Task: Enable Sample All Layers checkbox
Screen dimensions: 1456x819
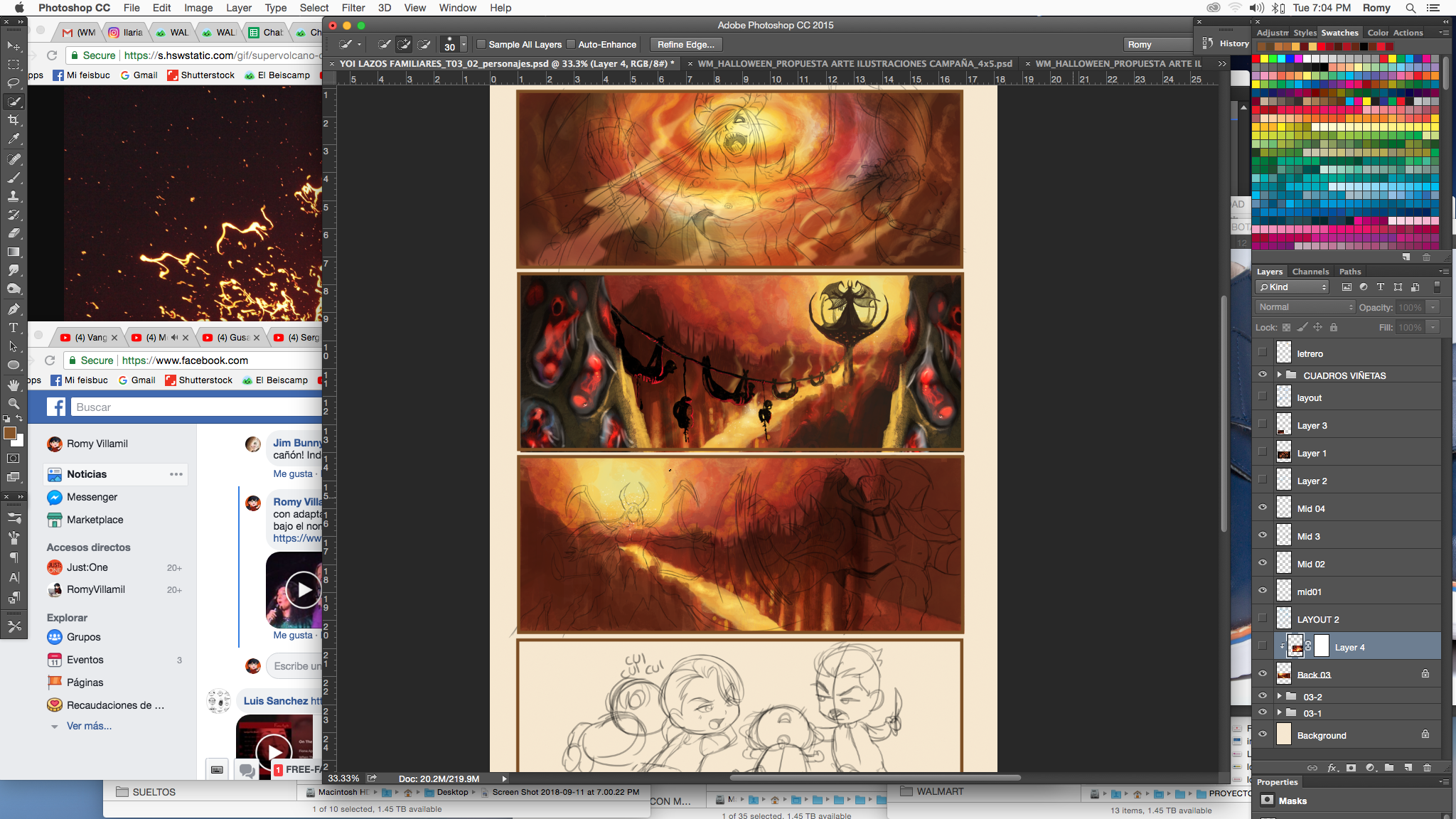Action: [x=481, y=44]
